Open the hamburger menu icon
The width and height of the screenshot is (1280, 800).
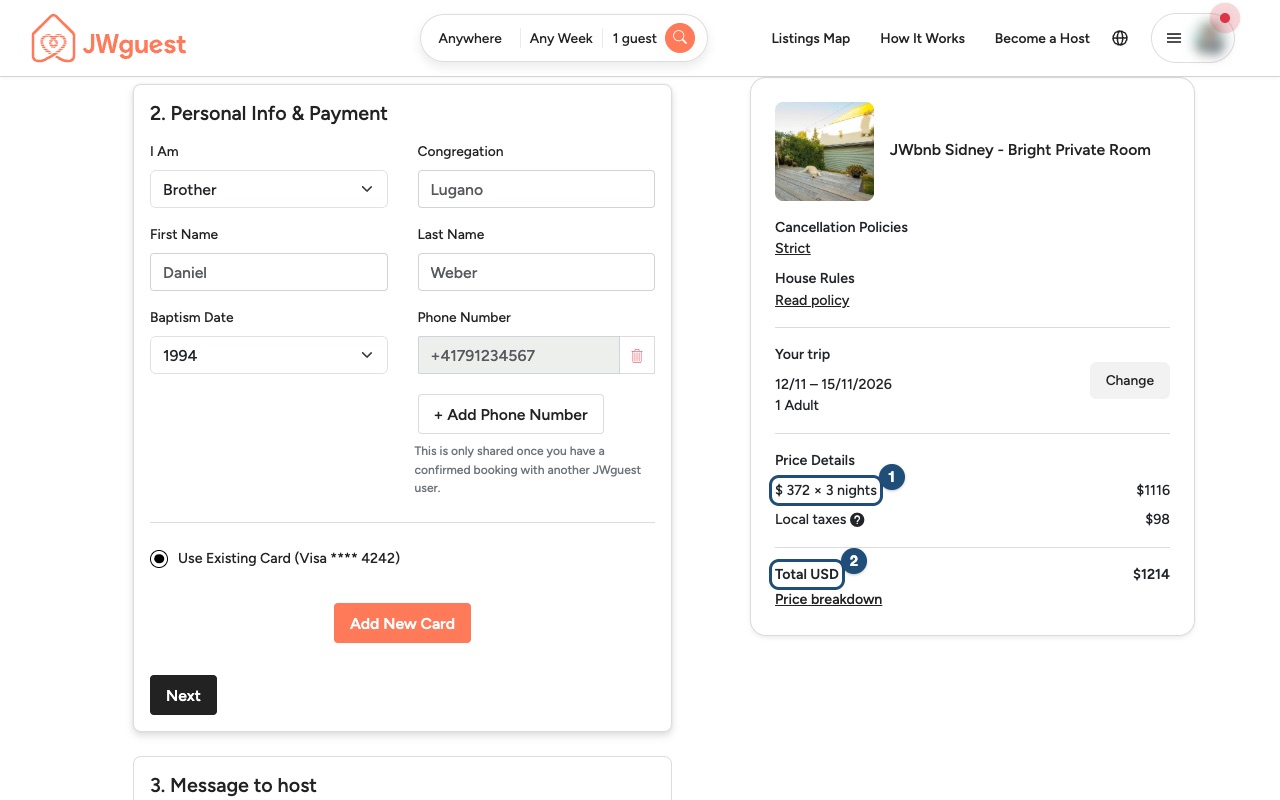pyautogui.click(x=1174, y=38)
